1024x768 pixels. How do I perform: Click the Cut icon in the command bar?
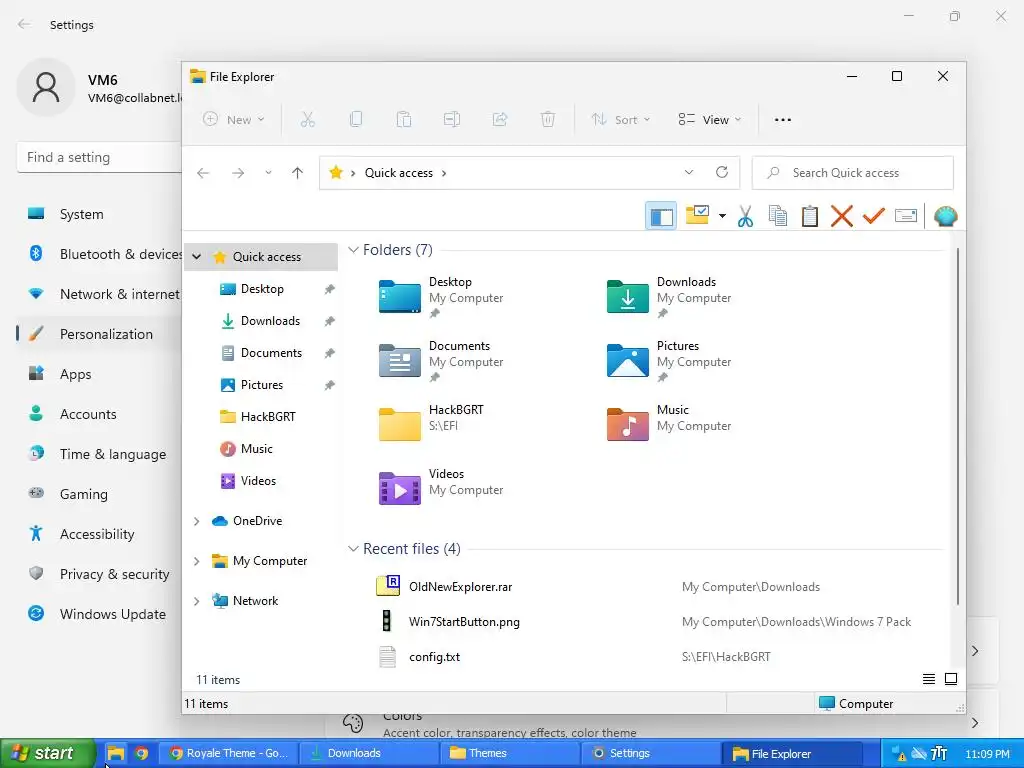tap(308, 120)
